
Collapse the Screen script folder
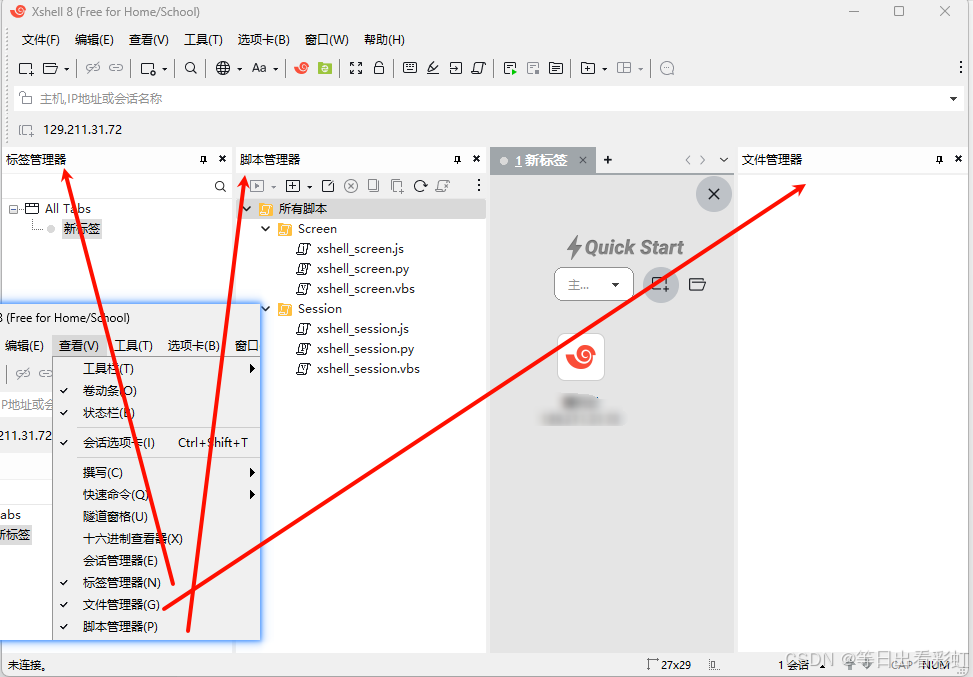[x=266, y=229]
